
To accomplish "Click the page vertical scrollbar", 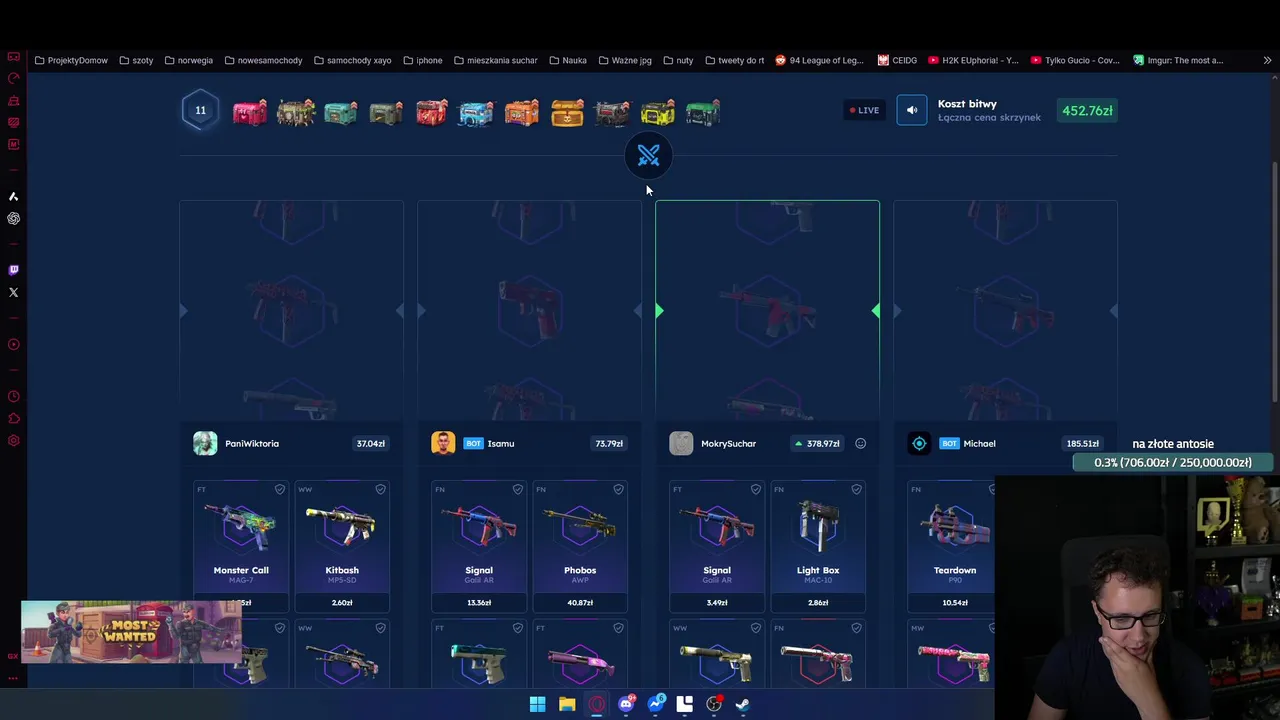I will (1274, 280).
